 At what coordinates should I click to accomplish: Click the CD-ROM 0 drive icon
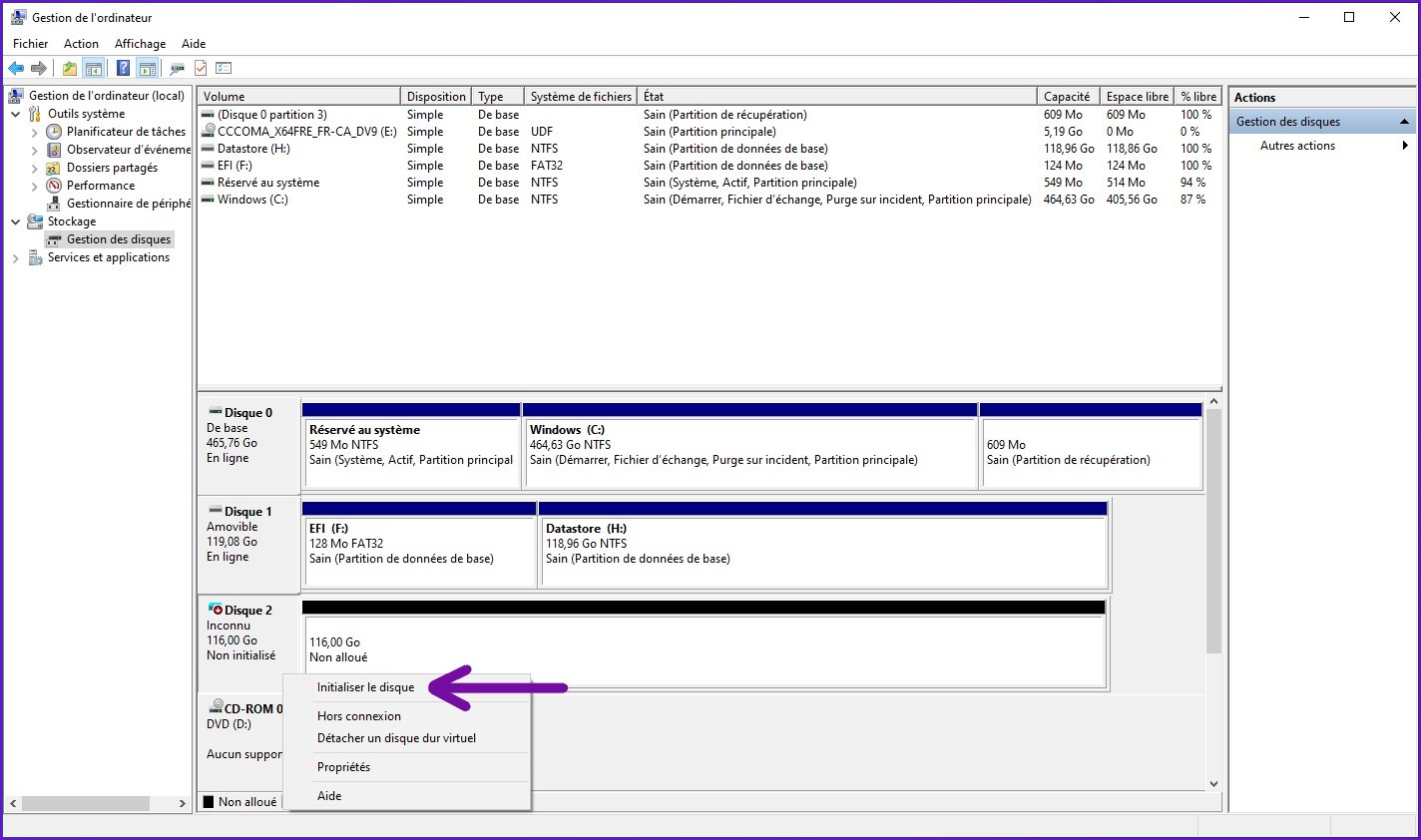point(216,708)
